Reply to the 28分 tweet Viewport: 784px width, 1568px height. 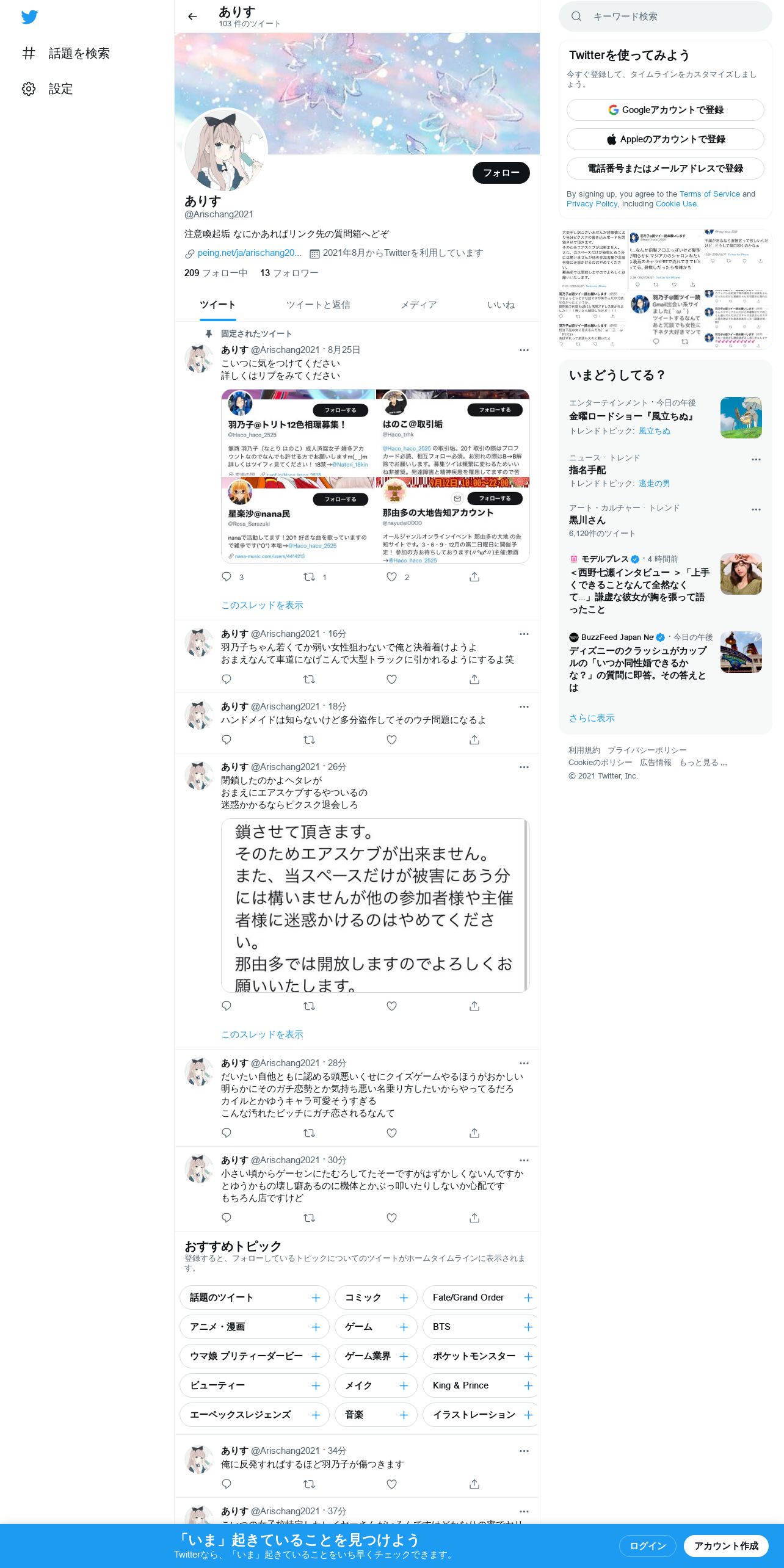227,1133
